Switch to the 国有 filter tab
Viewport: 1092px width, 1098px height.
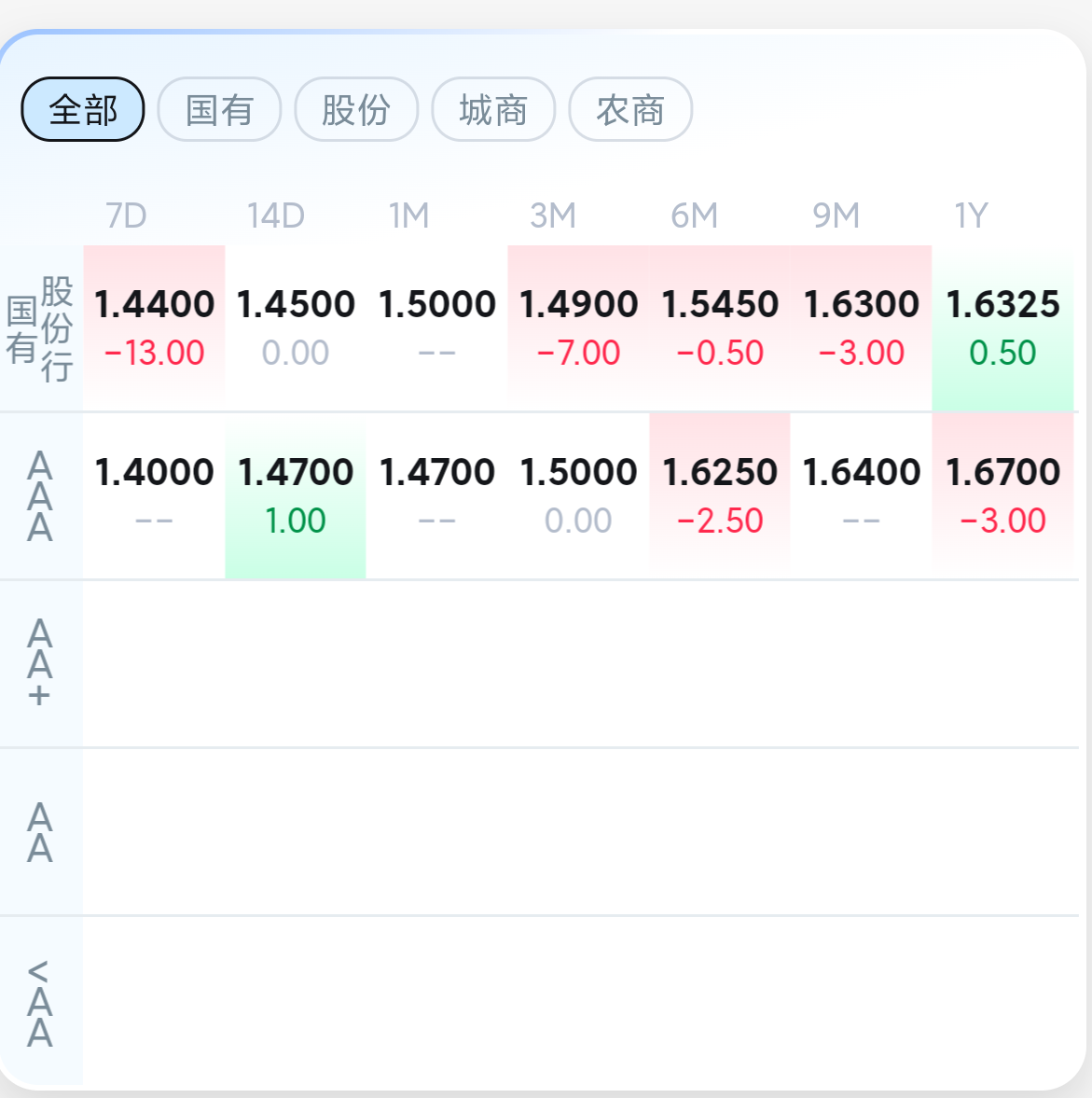pyautogui.click(x=219, y=109)
